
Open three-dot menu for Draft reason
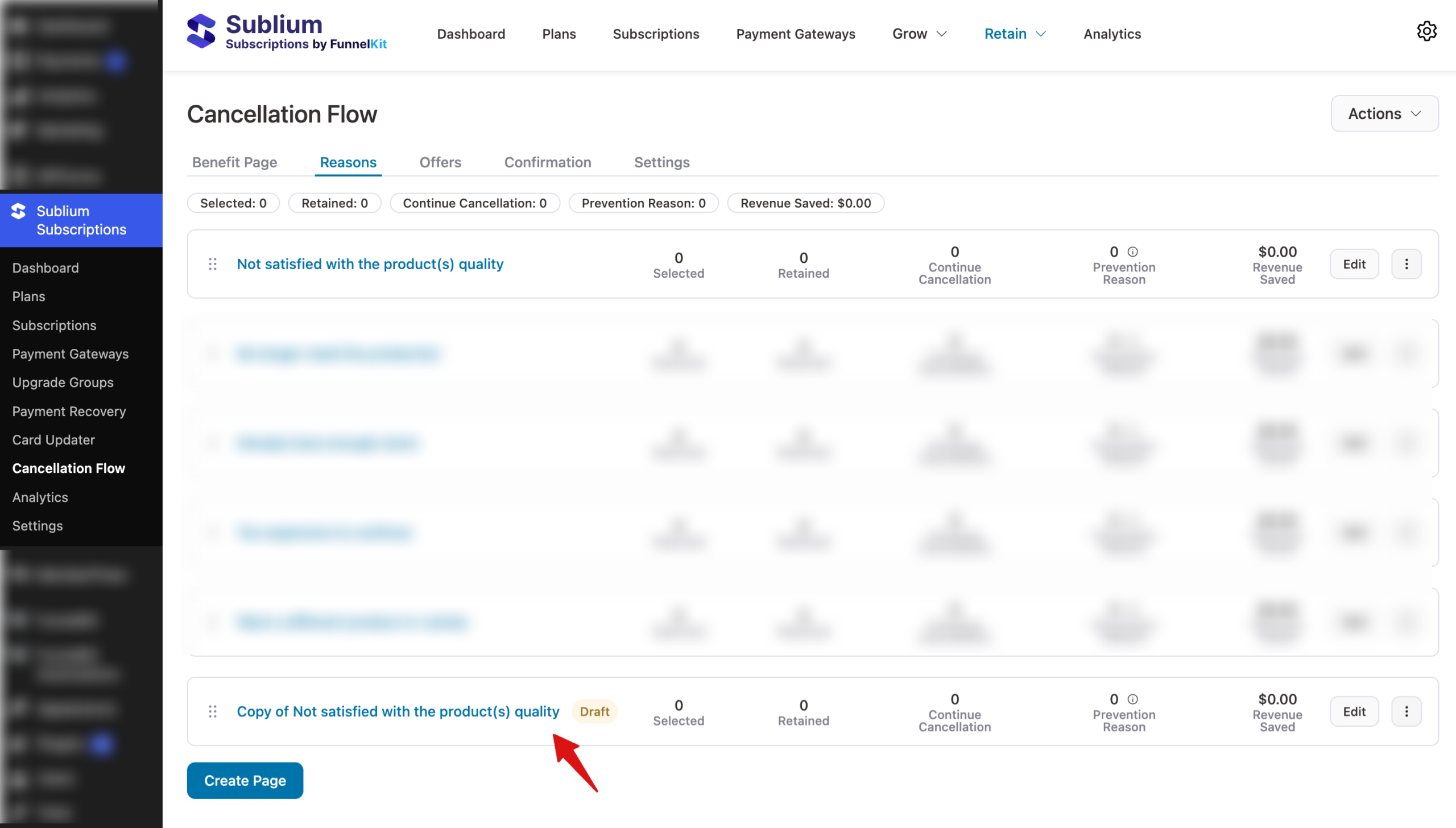coord(1406,711)
